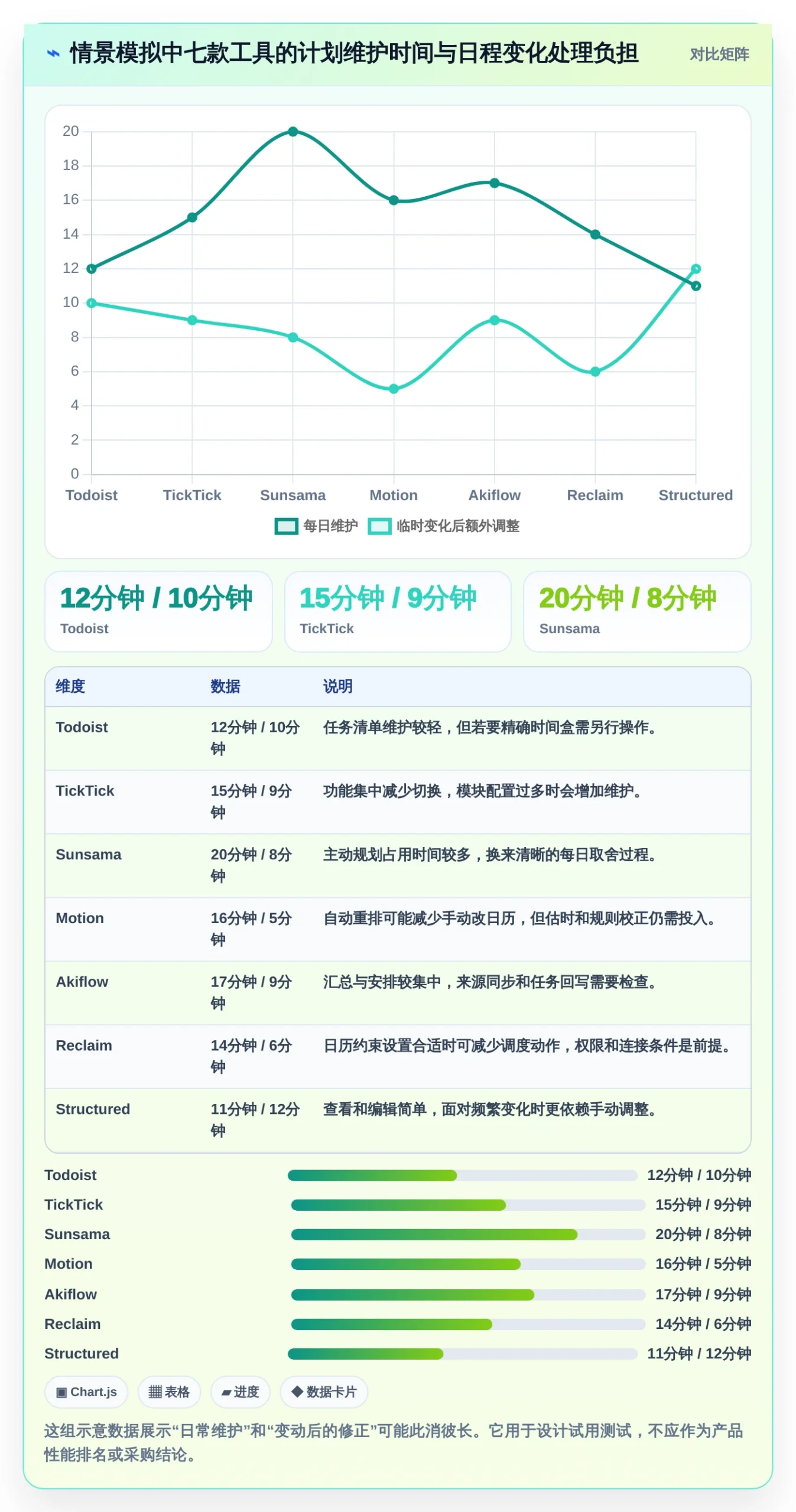Toggle the 每日维护 legend swatch

click(286, 526)
